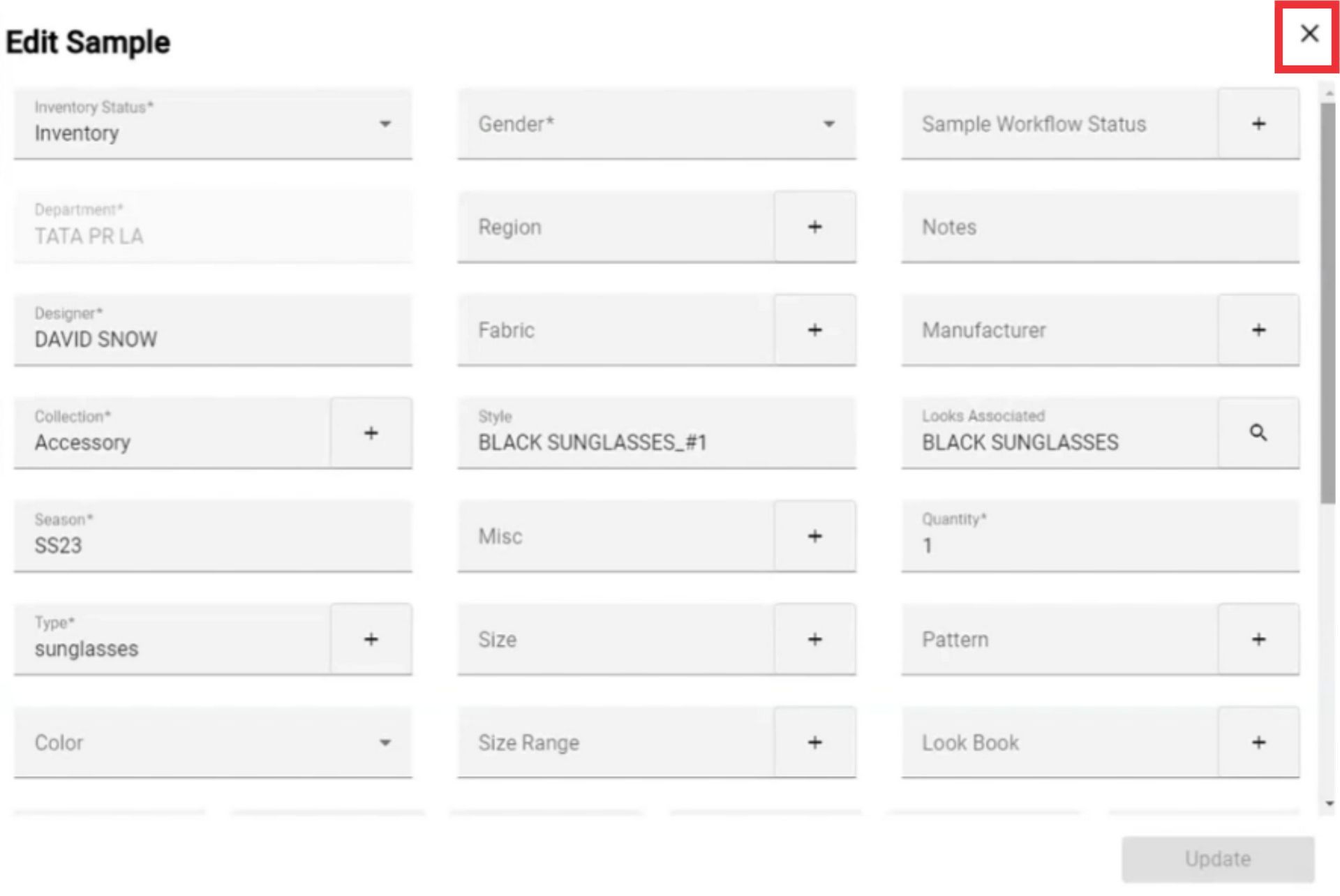Click plus icon next to Sample Workflow Status
1340x896 pixels.
[x=1258, y=124]
